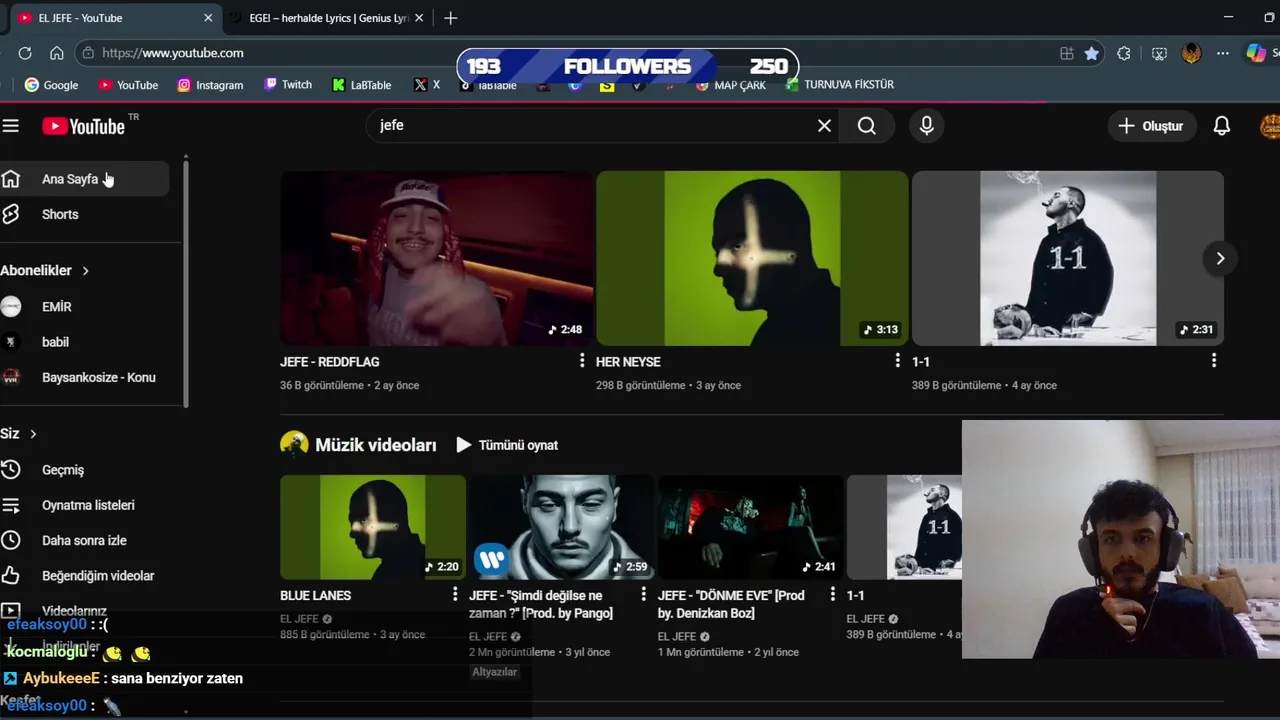This screenshot has height=720, width=1280.
Task: Open the Google bookmark
Action: tap(51, 85)
